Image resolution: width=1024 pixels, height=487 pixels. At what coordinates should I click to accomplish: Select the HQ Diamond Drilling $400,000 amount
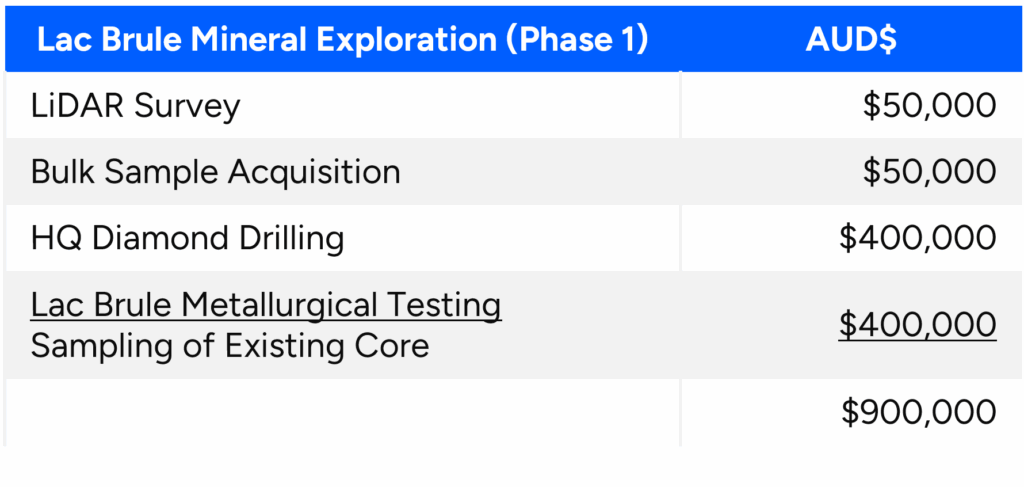pyautogui.click(x=918, y=238)
